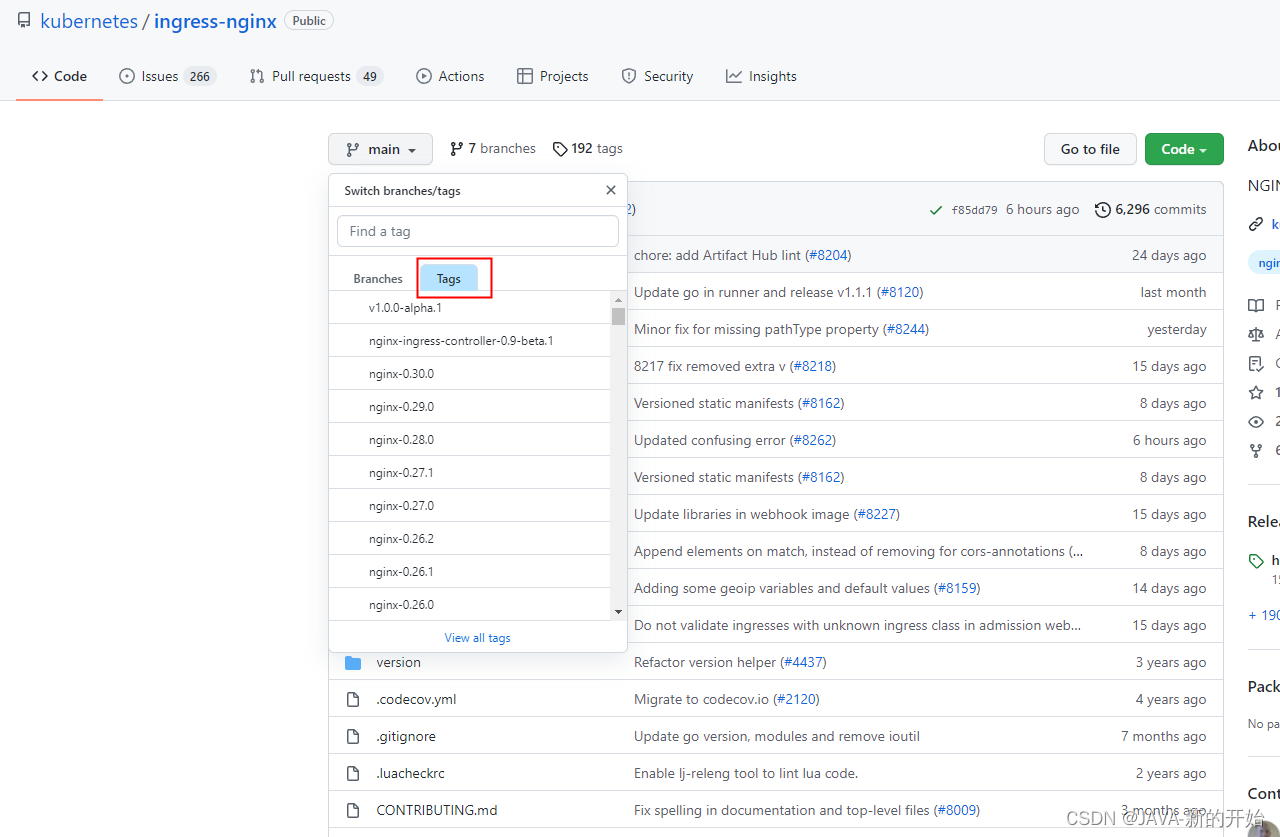Image resolution: width=1280 pixels, height=837 pixels.
Task: Select tag nginx-0.26.2
Action: [x=470, y=539]
